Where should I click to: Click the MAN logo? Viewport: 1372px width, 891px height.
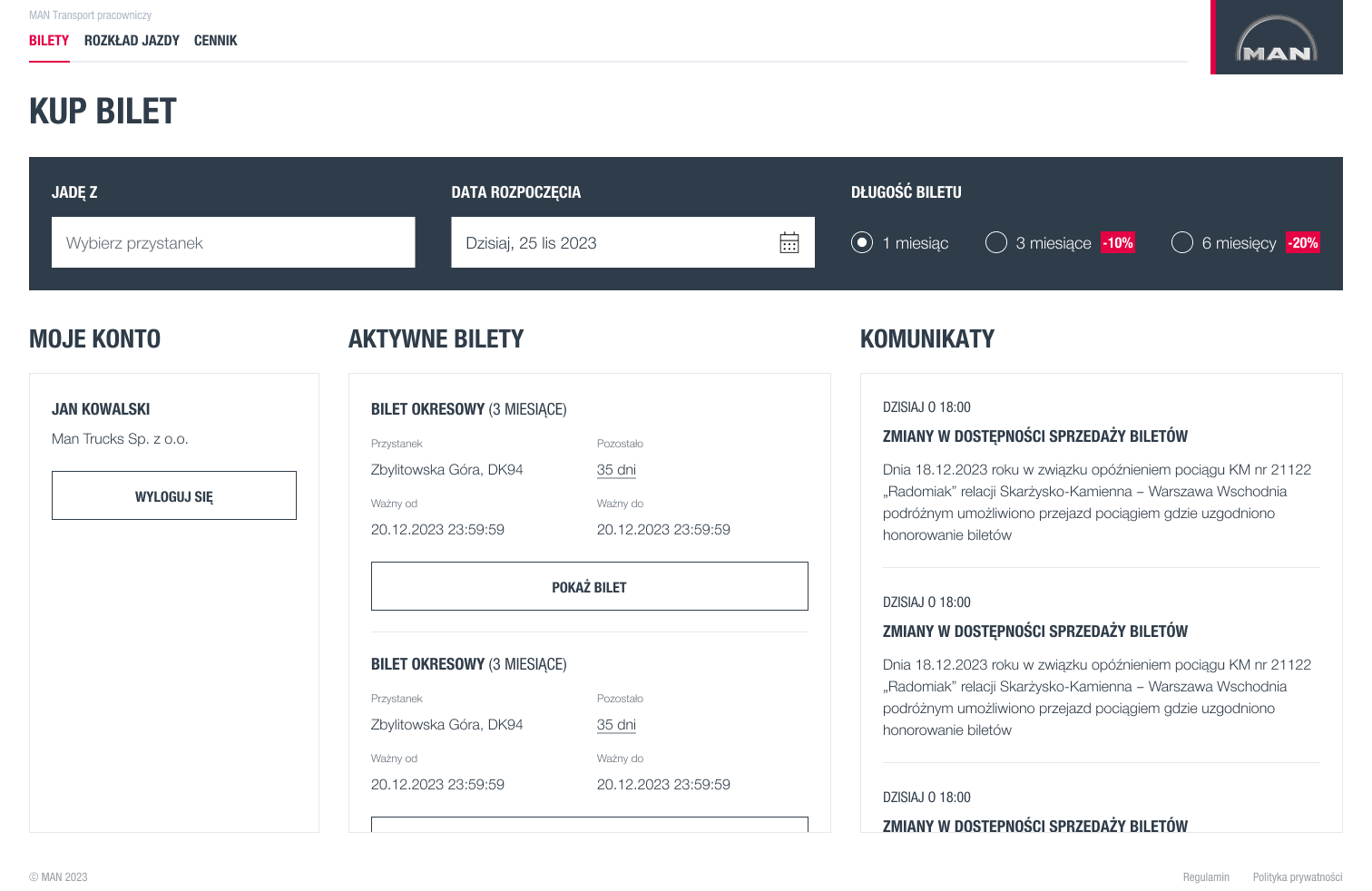1277,37
